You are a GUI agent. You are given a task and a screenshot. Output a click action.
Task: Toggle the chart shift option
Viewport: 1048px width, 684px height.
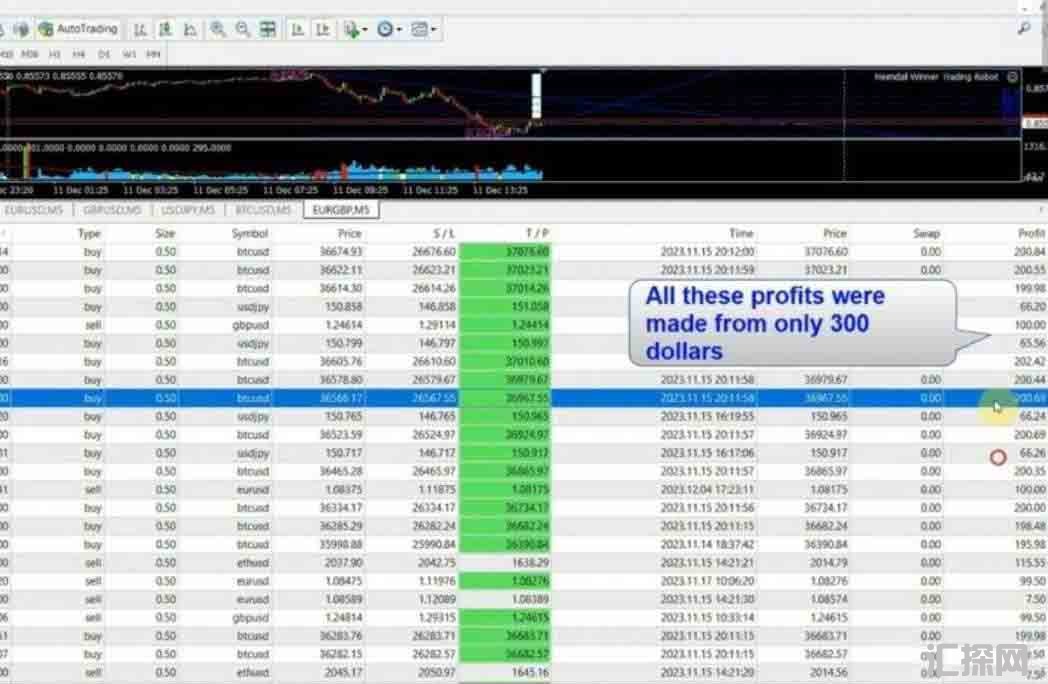coord(322,30)
